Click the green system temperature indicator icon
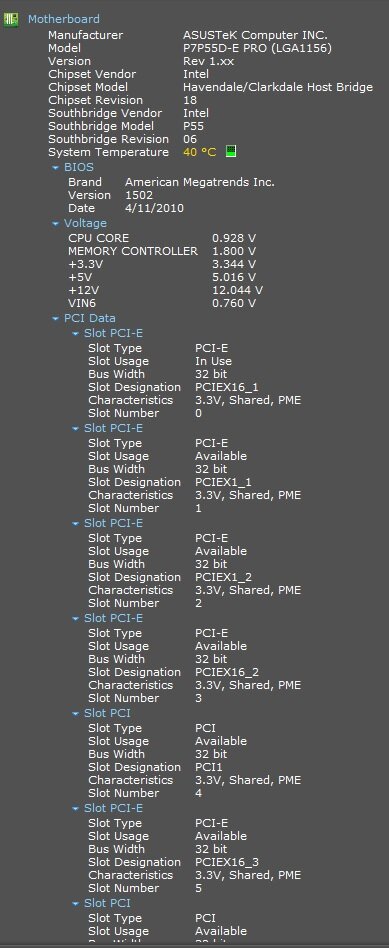Screen dimensions: 389x948 tap(230, 151)
